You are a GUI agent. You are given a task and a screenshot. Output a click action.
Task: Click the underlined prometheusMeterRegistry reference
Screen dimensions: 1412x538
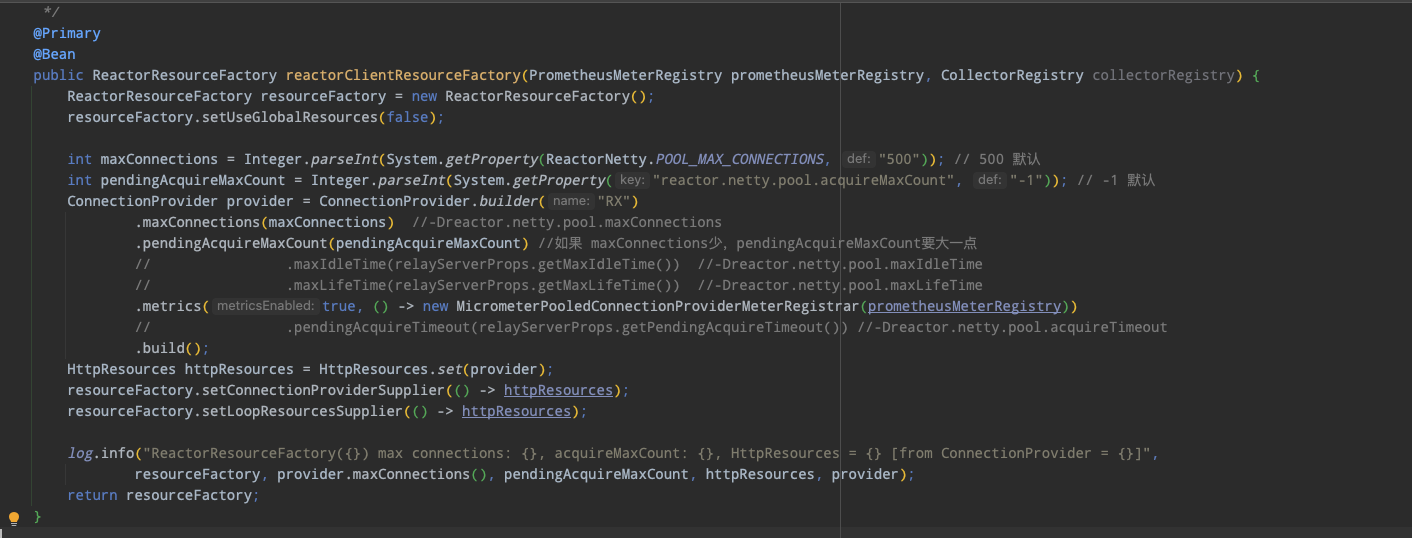[964, 306]
